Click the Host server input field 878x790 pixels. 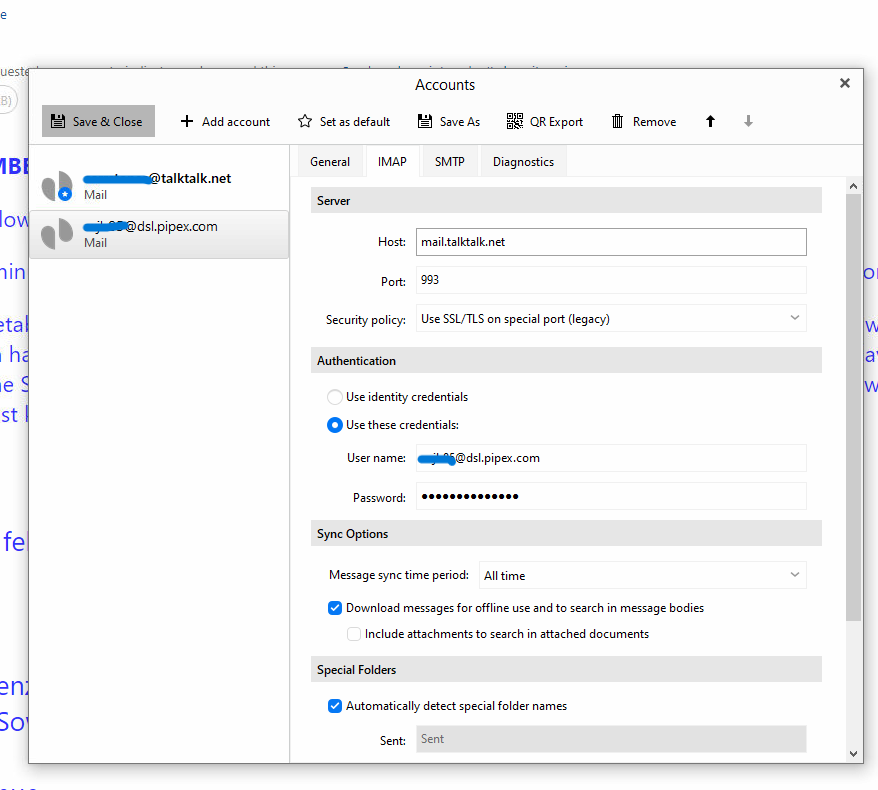pyautogui.click(x=611, y=242)
